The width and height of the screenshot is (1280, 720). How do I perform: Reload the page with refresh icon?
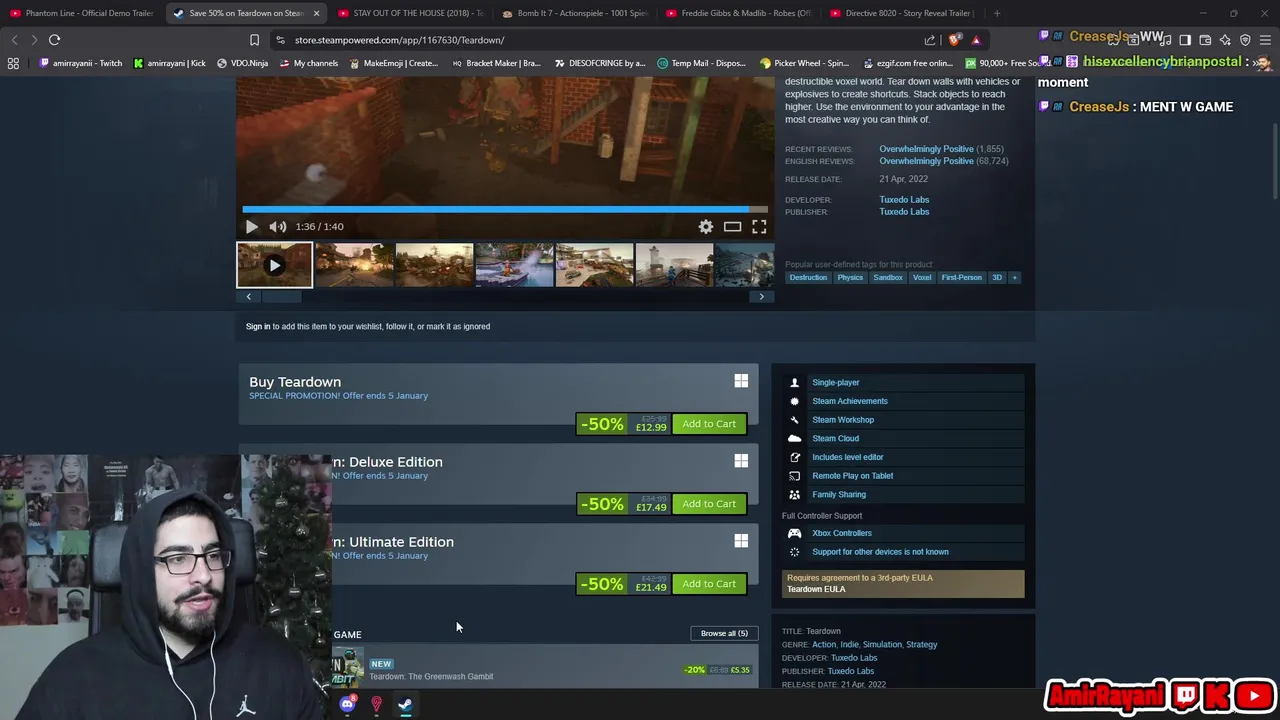click(54, 40)
